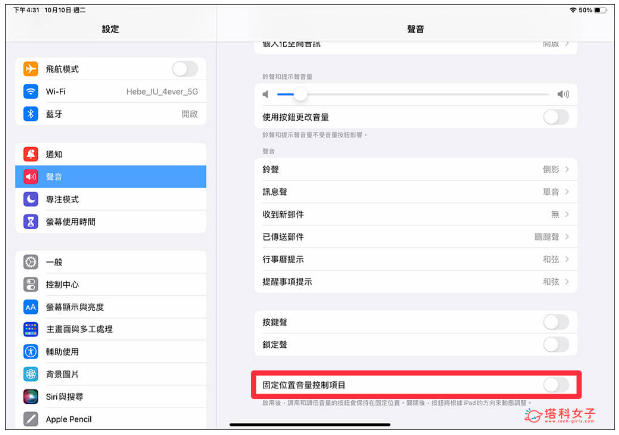Enable 使用按鈕更改音量 switch
This screenshot has height=435, width=619.
[x=555, y=117]
